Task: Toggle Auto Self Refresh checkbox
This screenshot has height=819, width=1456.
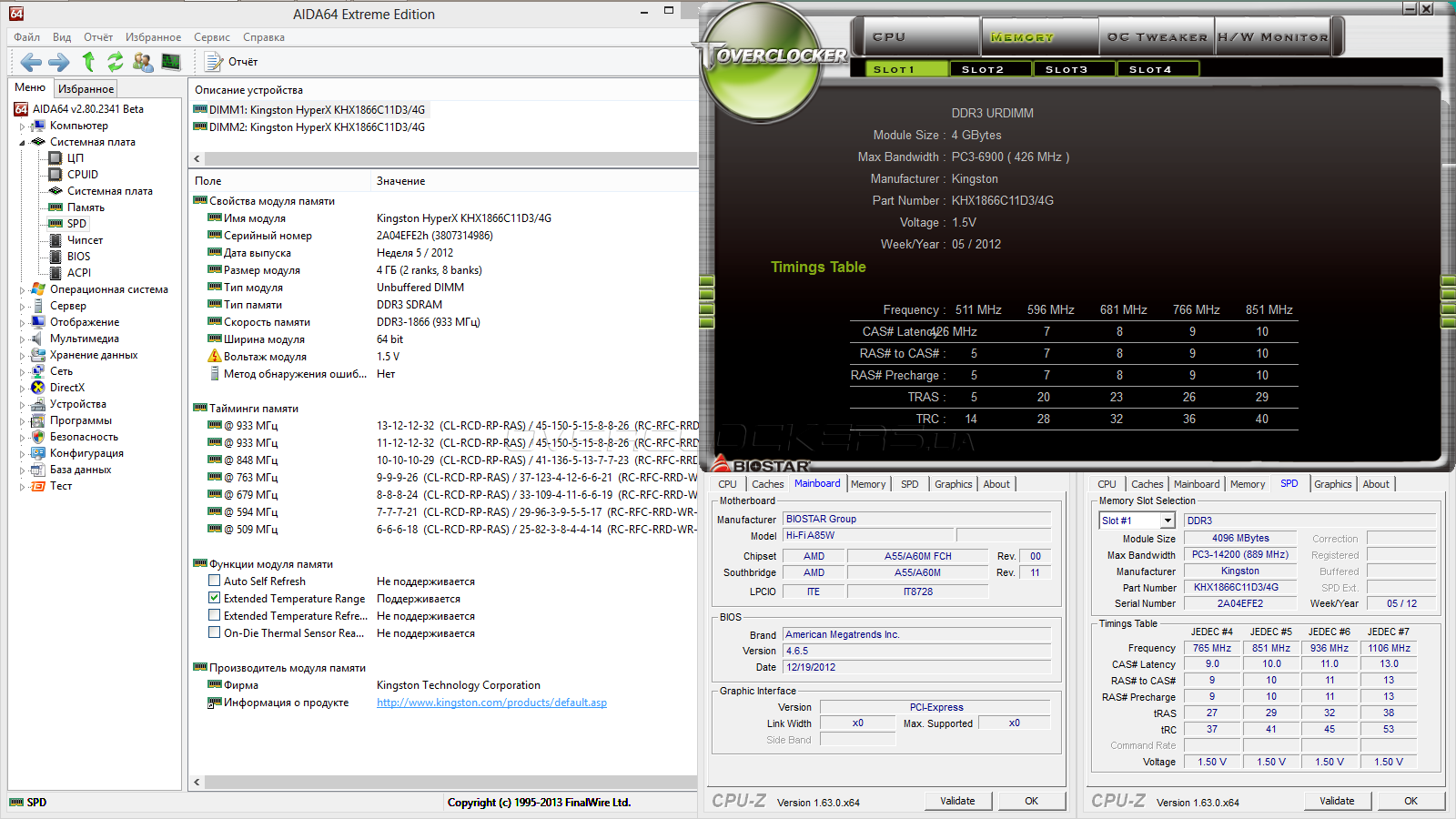Action: tap(214, 581)
